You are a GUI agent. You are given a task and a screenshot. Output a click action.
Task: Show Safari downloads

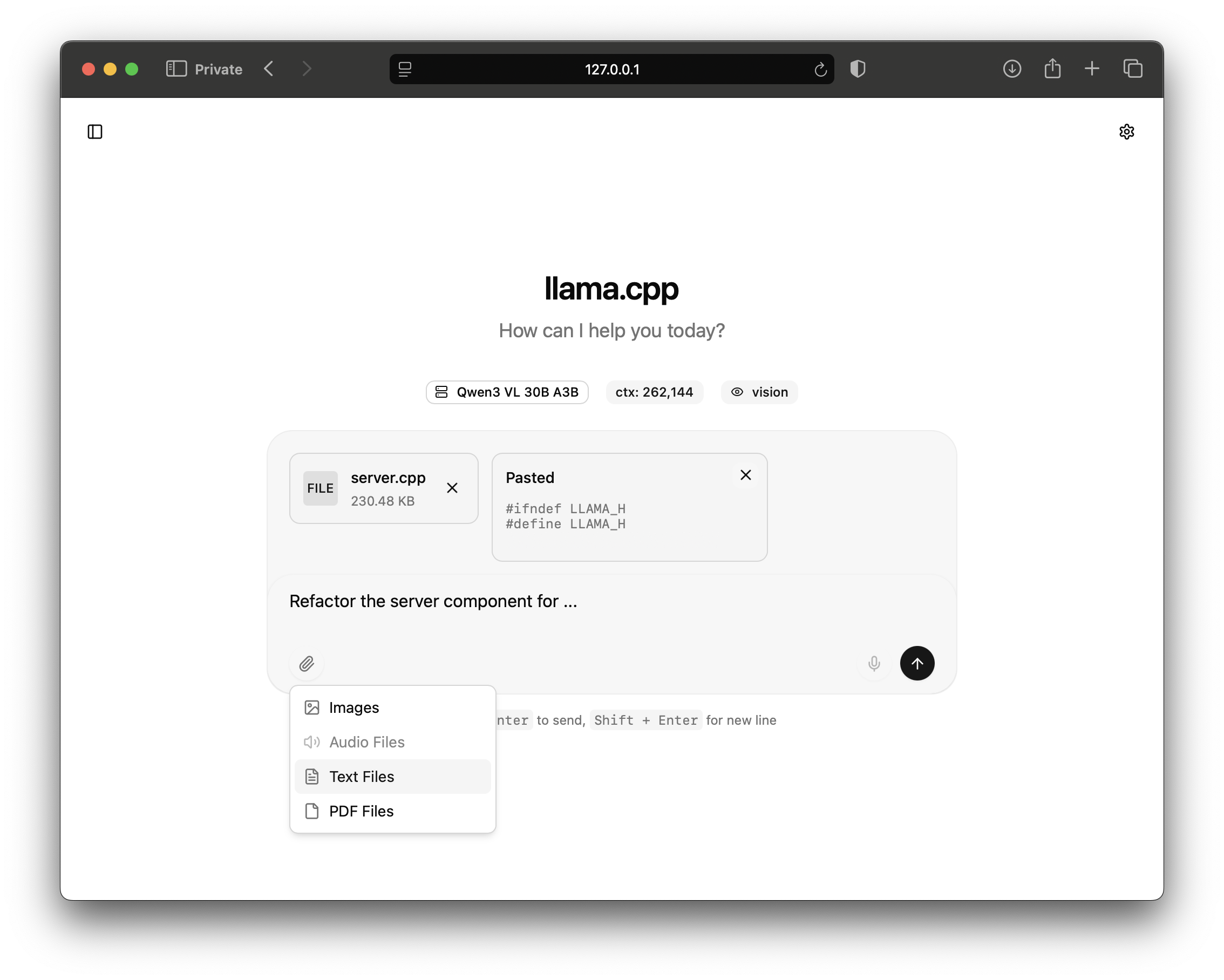pyautogui.click(x=1012, y=69)
